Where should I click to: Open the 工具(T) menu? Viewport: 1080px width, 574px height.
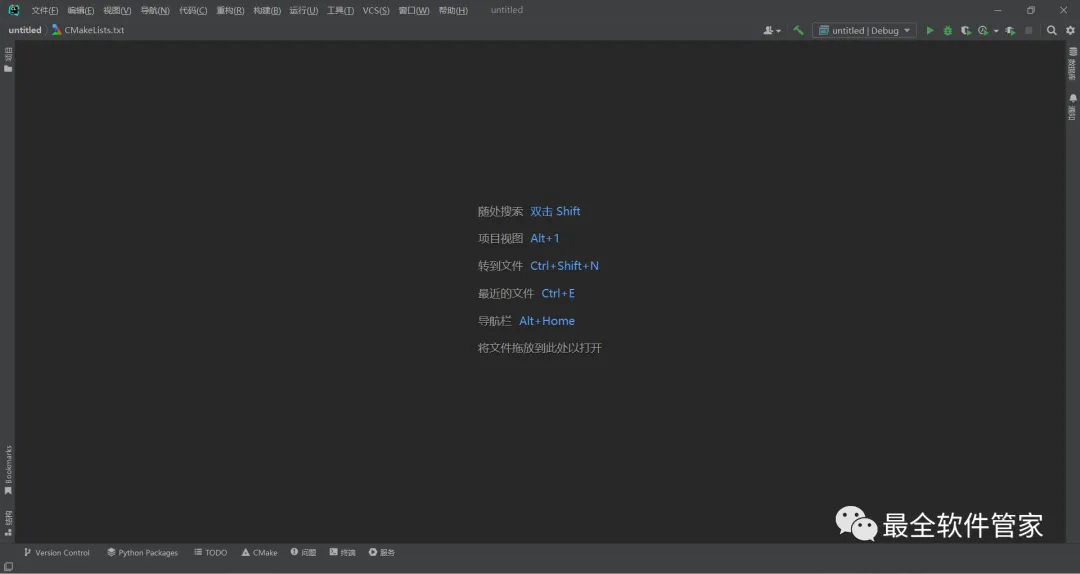coord(340,10)
